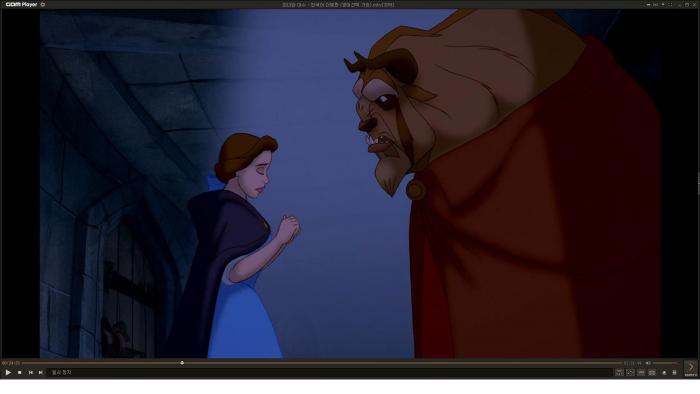This screenshot has height=394, width=700.
Task: Click the third icon in bottom-right control group
Action: (x=641, y=372)
